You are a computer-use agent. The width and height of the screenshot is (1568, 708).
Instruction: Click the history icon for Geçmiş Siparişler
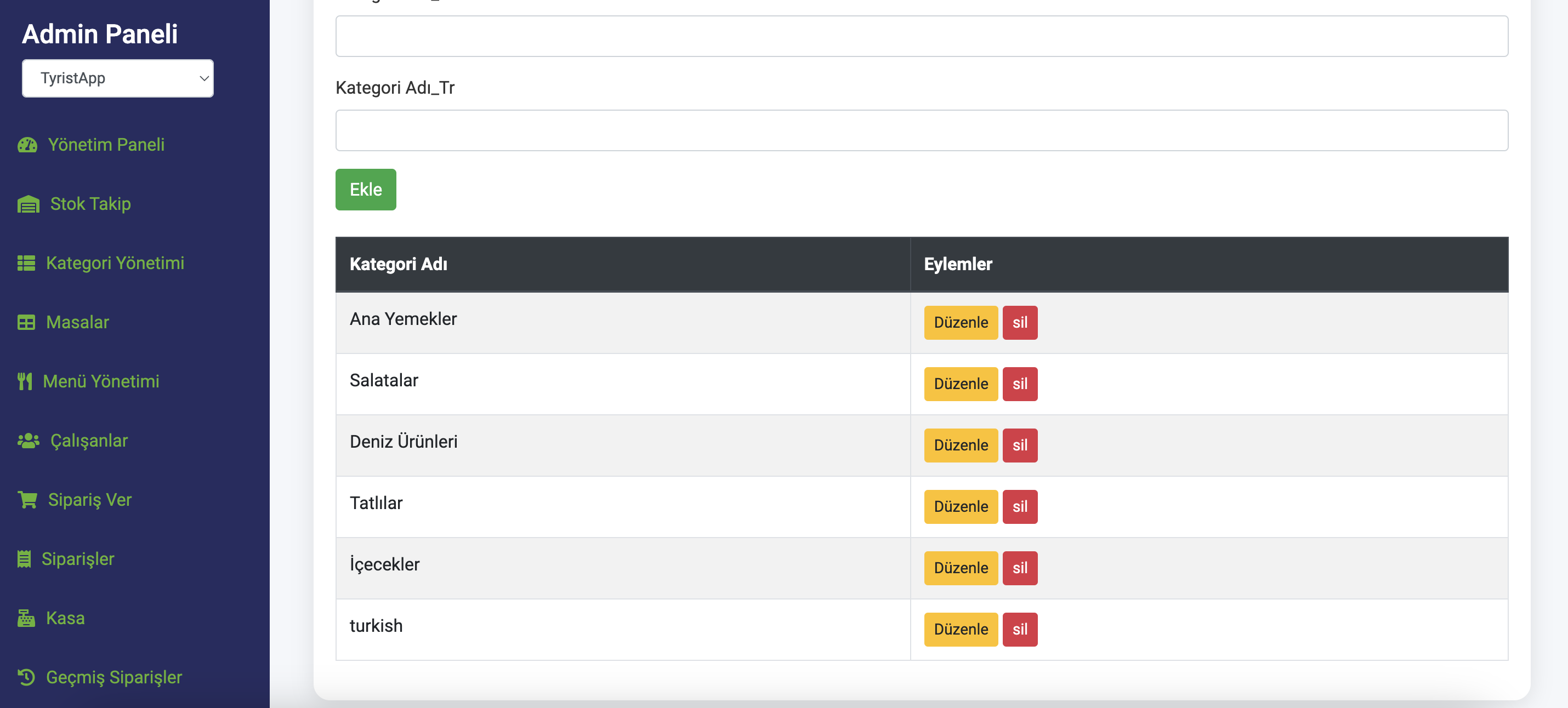click(x=26, y=677)
